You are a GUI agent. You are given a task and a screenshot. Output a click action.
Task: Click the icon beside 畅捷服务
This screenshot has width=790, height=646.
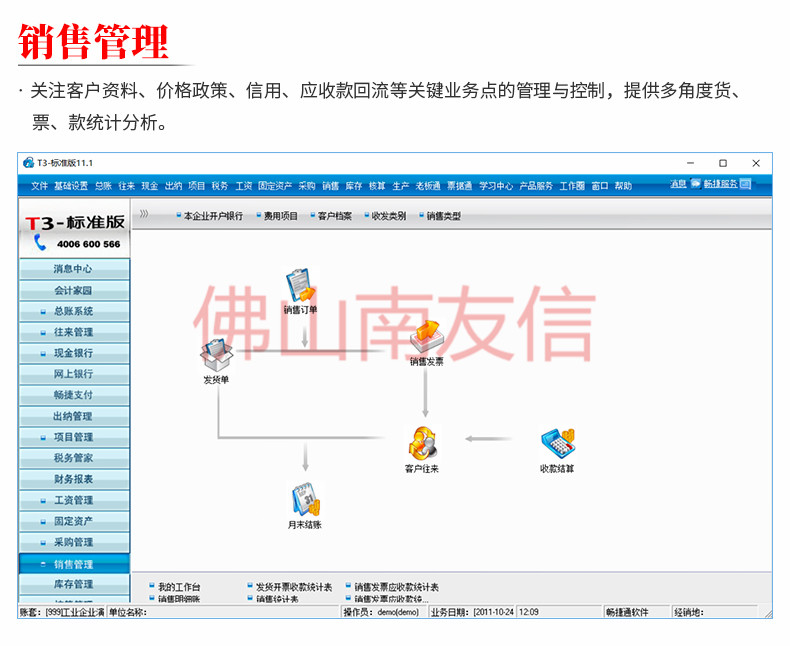click(745, 183)
